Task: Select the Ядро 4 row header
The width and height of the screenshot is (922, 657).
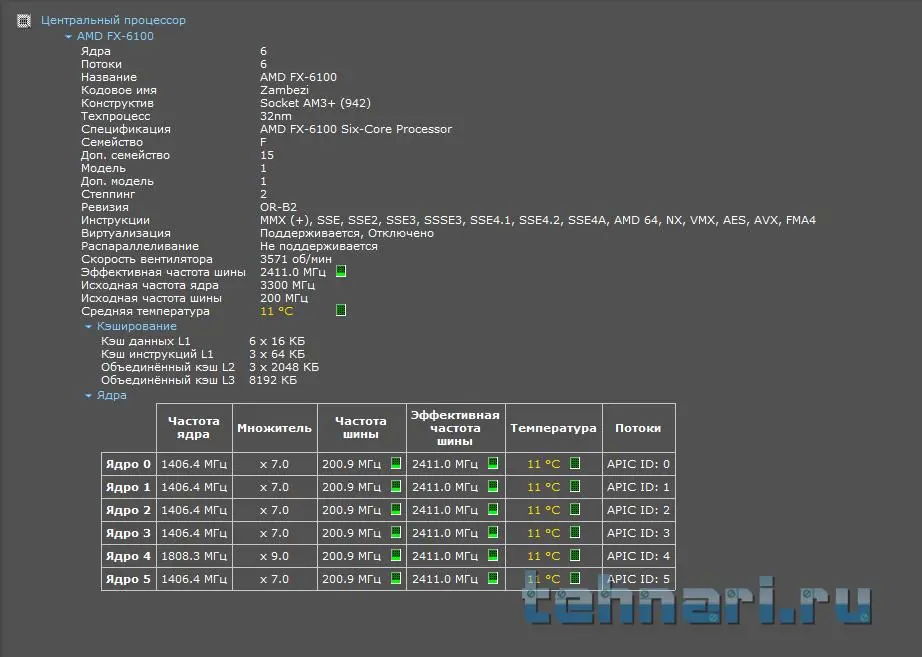Action: click(x=128, y=556)
